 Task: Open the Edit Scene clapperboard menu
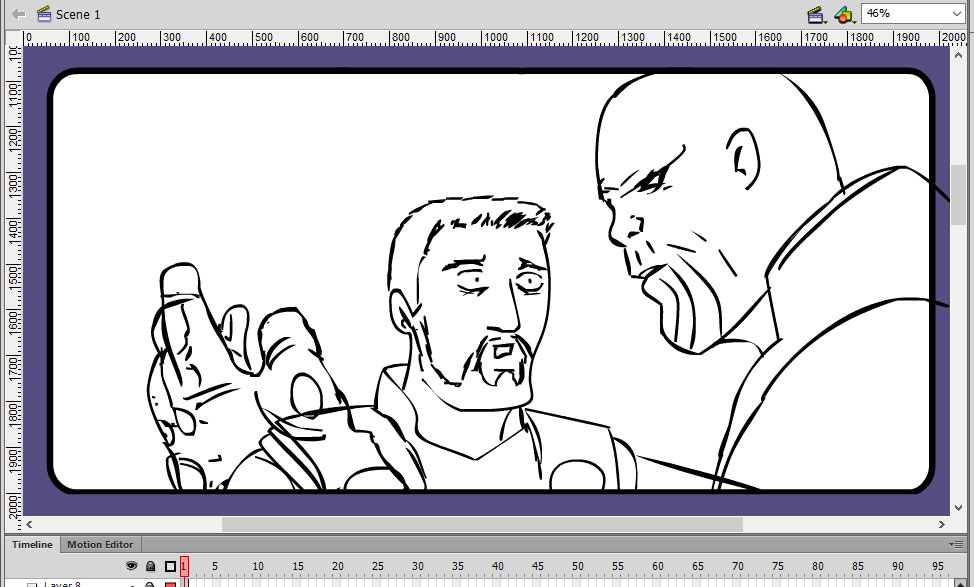click(x=816, y=14)
